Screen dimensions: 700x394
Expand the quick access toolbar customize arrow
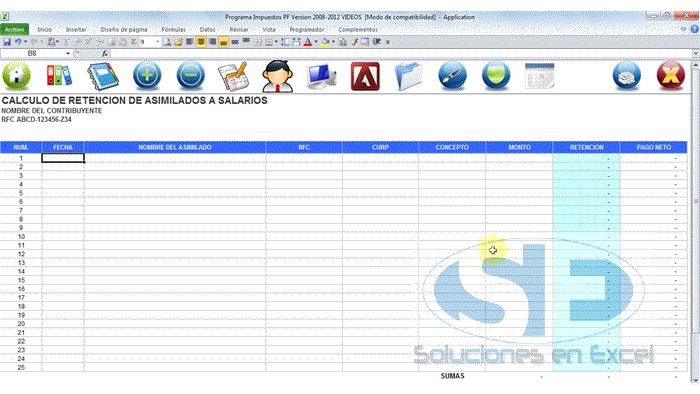388,42
